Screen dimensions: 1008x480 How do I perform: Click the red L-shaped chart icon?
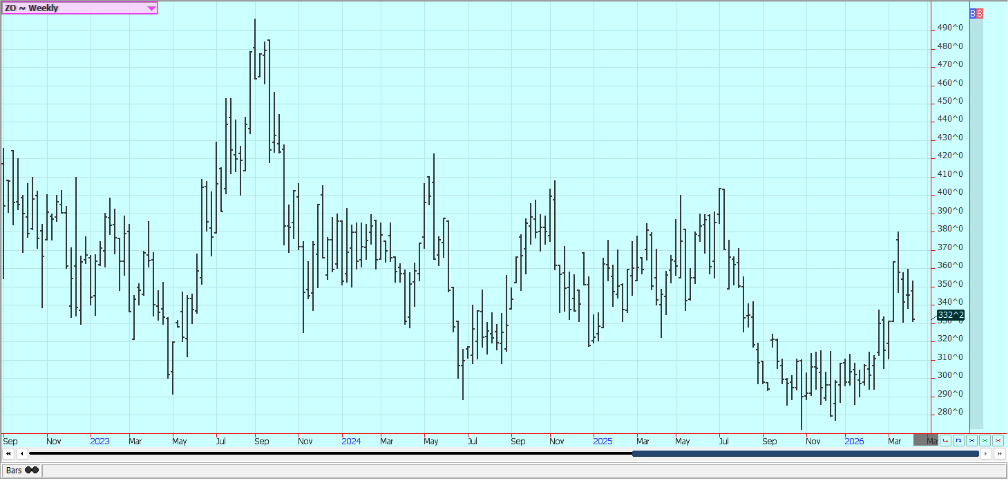(x=945, y=440)
